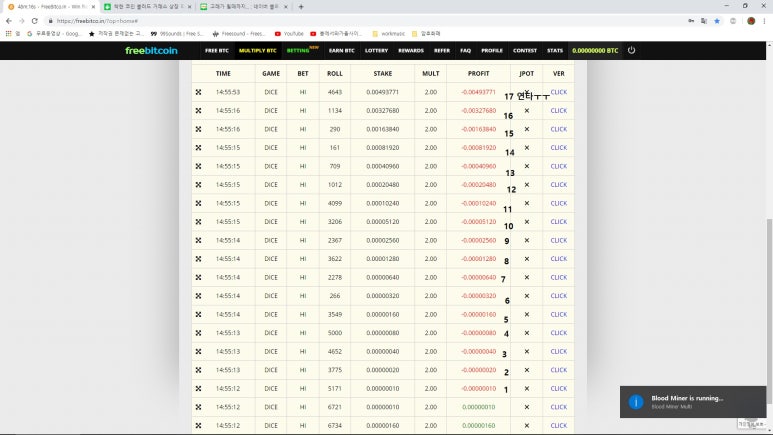Click the dice icon on row 14:55:53
773x435 pixels.
coord(198,92)
